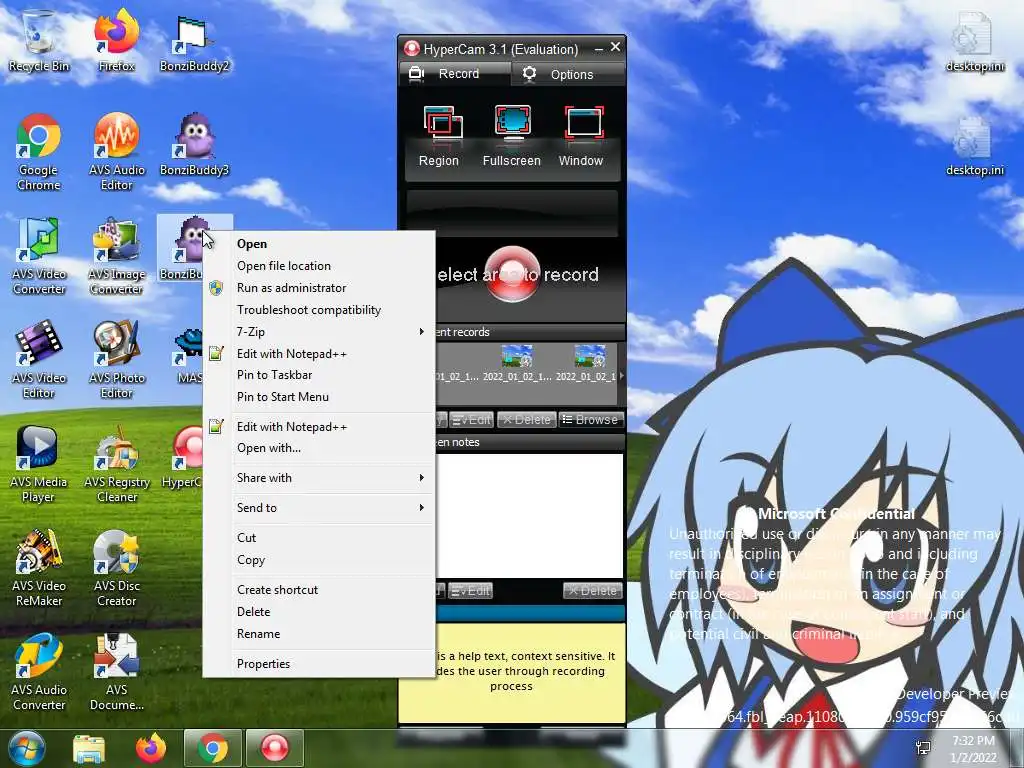The height and width of the screenshot is (768, 1024).
Task: Select the top desktop.ini file icon
Action: pyautogui.click(x=975, y=42)
